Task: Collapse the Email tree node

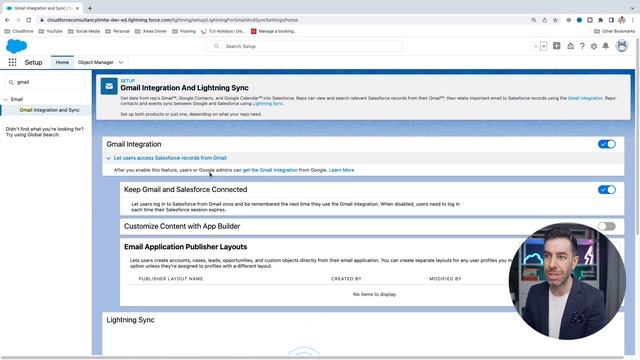Action: tap(6, 99)
